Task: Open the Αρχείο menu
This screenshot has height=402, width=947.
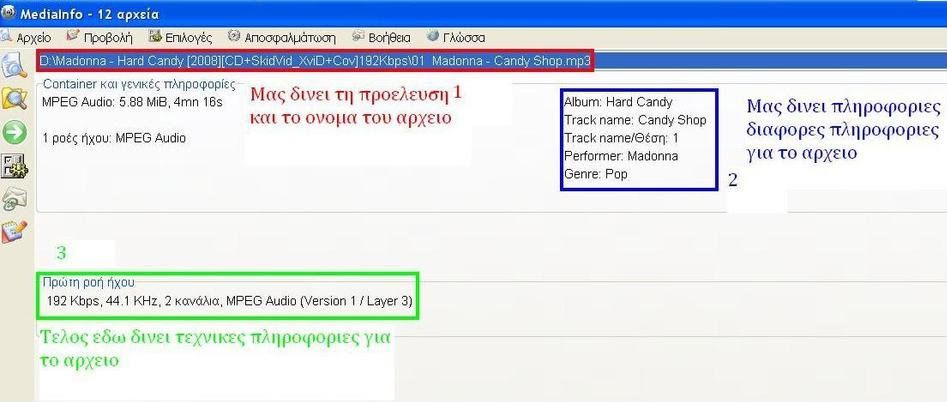Action: [27, 37]
